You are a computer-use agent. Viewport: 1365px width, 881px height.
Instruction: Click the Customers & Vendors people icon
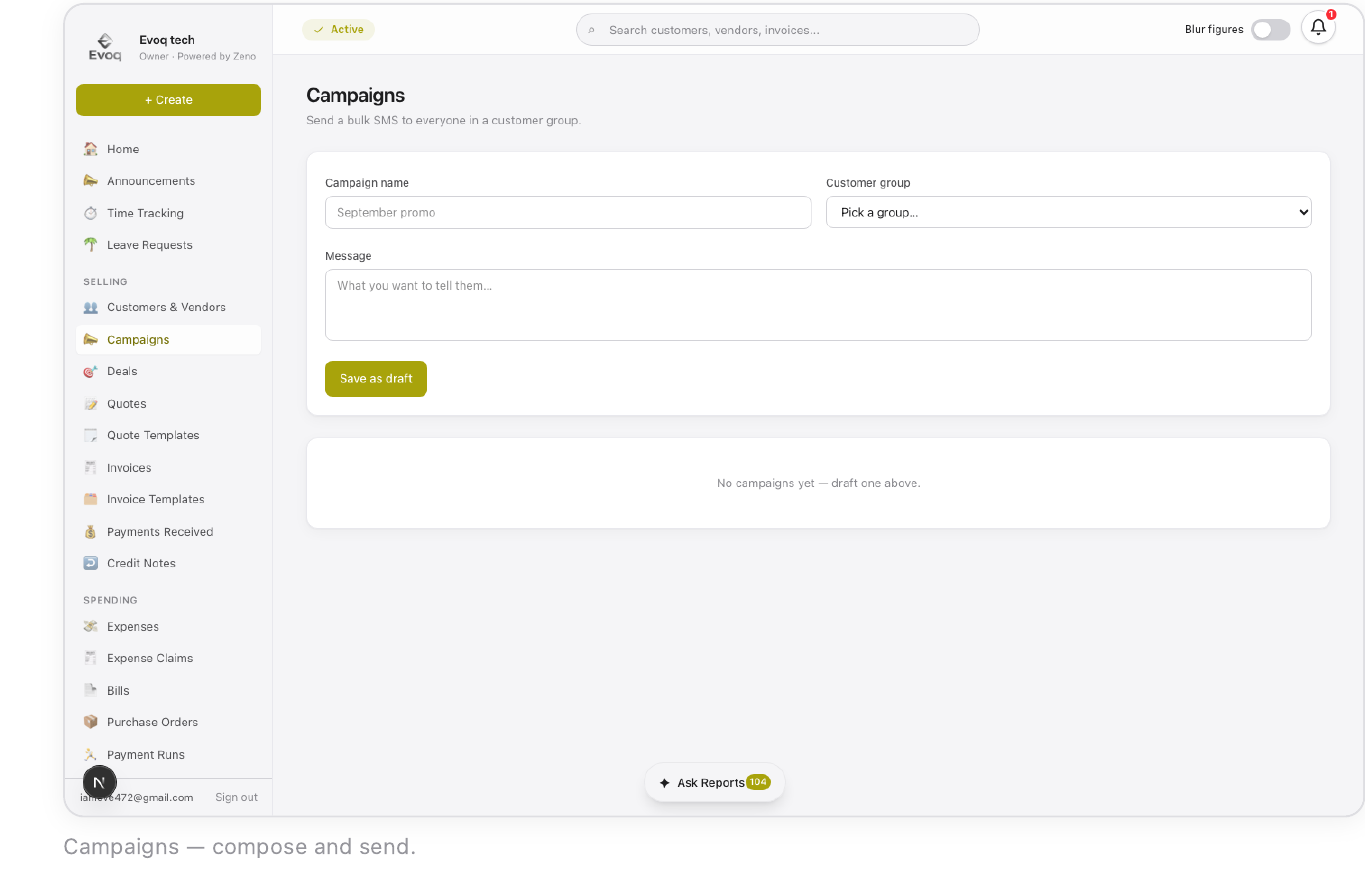click(x=91, y=307)
